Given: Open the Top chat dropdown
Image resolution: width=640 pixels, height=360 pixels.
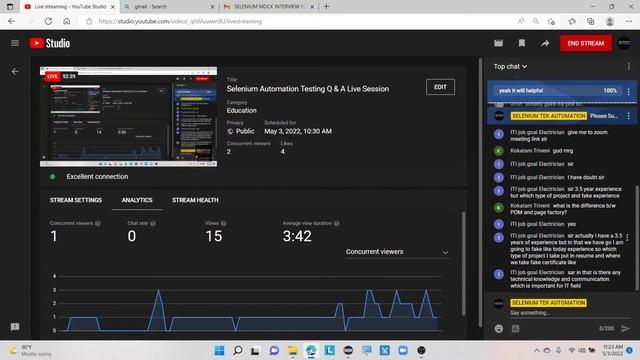Looking at the screenshot, I should (x=510, y=66).
